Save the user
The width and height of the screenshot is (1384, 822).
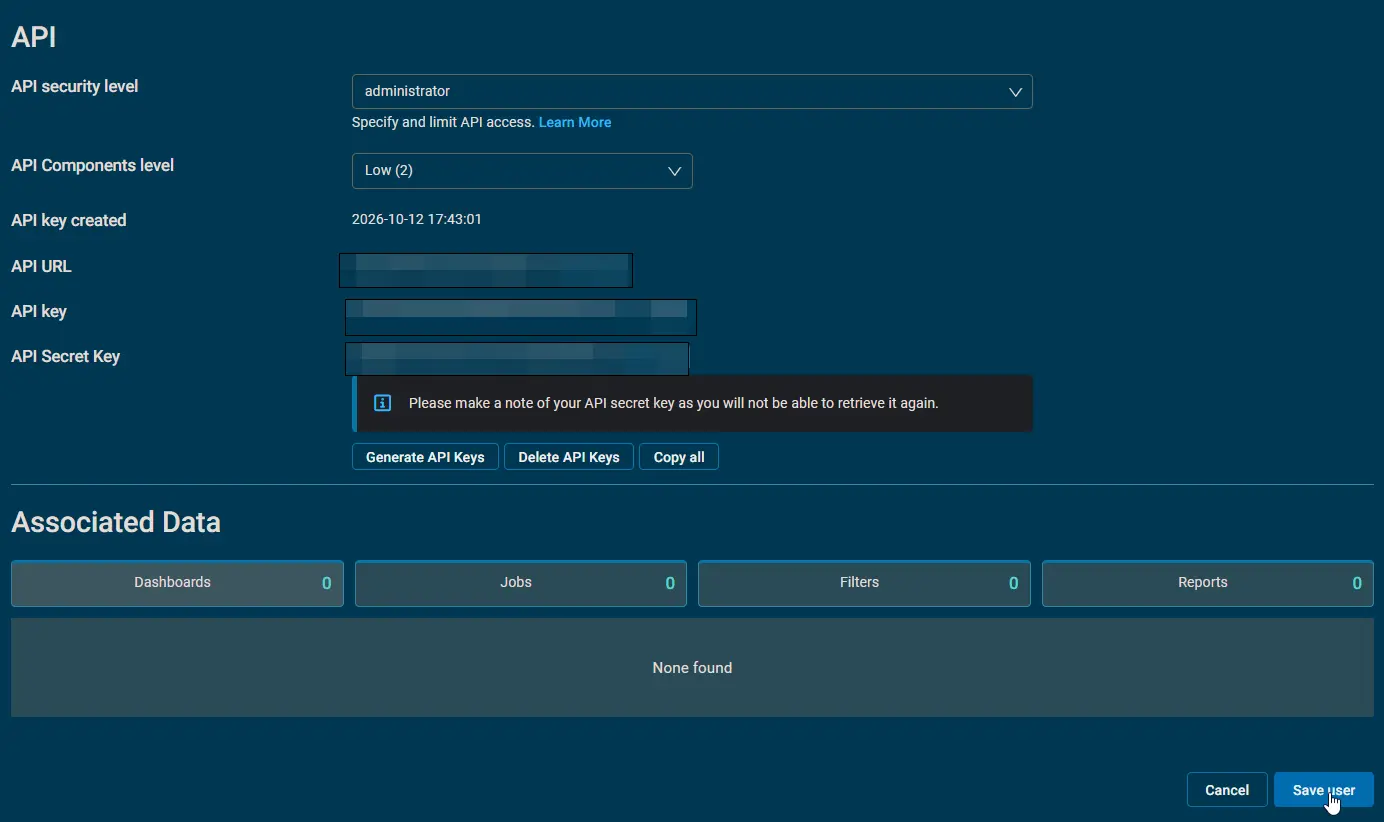coord(1324,790)
